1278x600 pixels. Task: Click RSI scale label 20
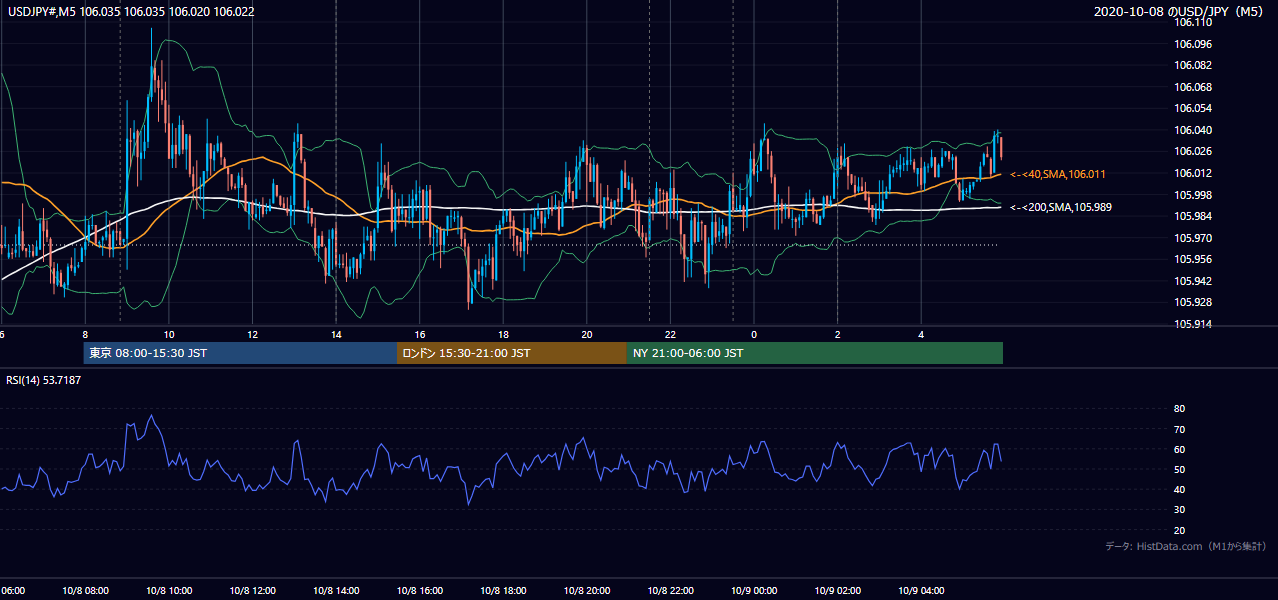click(x=1179, y=530)
